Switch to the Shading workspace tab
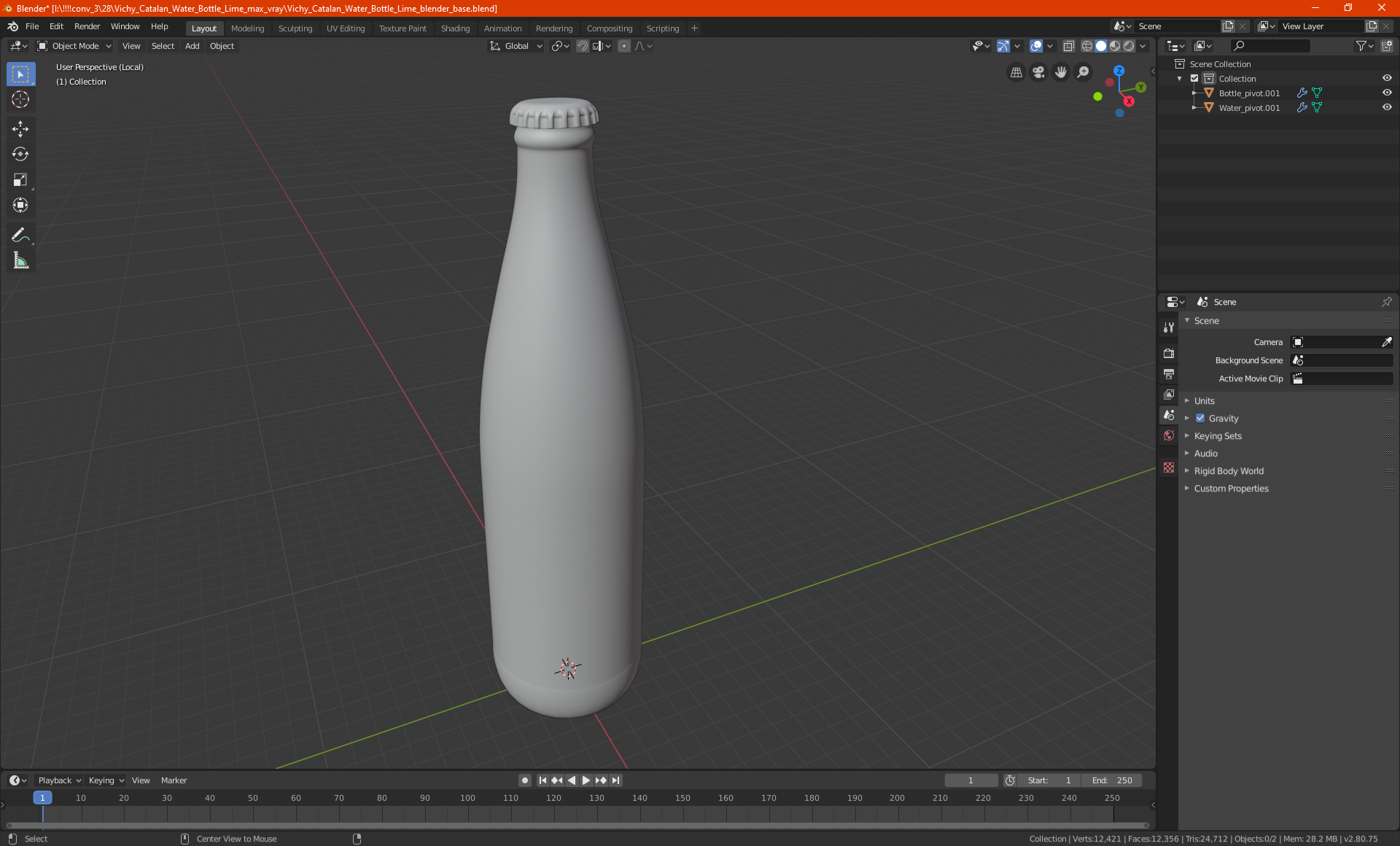Image resolution: width=1400 pixels, height=846 pixels. click(455, 28)
